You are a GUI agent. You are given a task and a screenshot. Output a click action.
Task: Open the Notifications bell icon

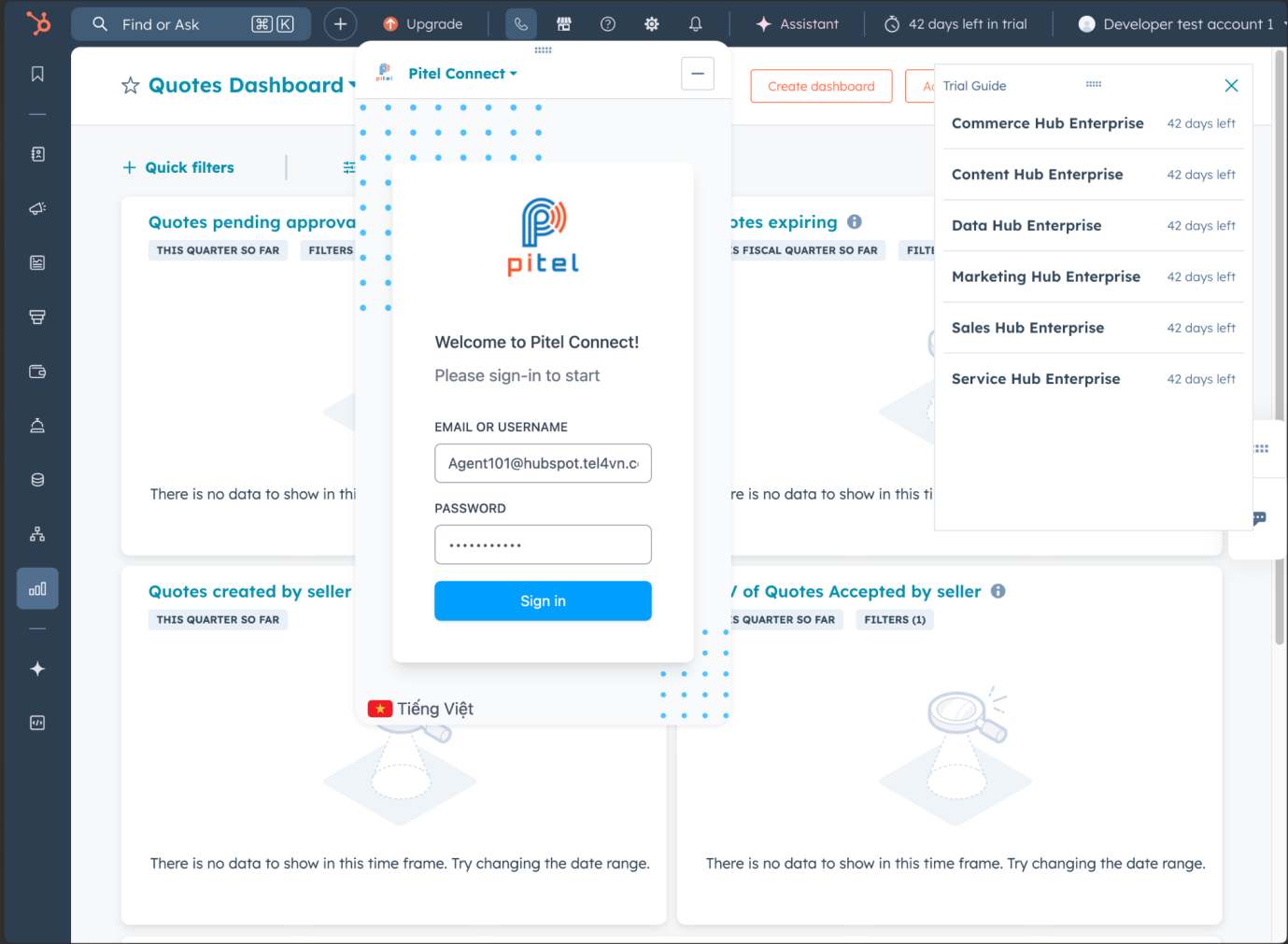pyautogui.click(x=696, y=24)
